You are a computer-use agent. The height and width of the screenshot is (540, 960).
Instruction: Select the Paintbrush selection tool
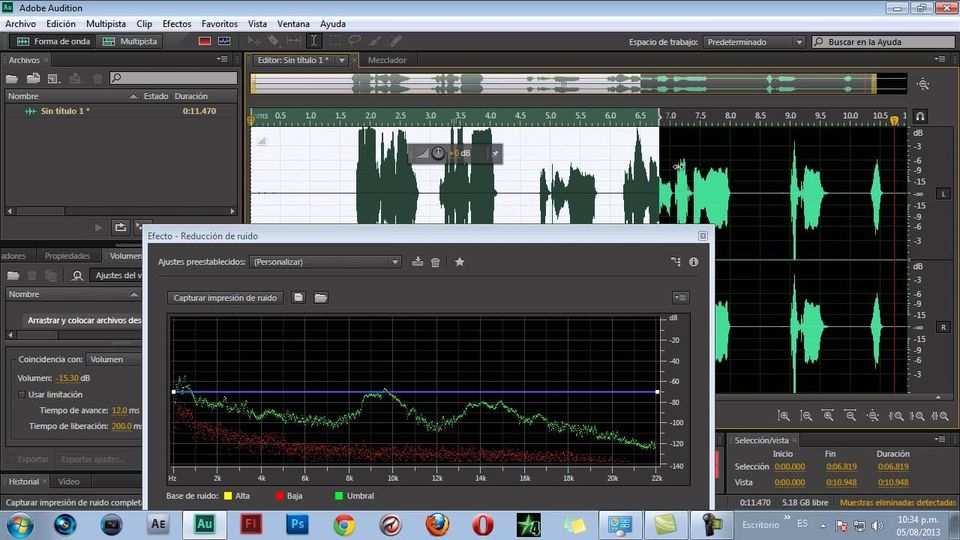[375, 41]
